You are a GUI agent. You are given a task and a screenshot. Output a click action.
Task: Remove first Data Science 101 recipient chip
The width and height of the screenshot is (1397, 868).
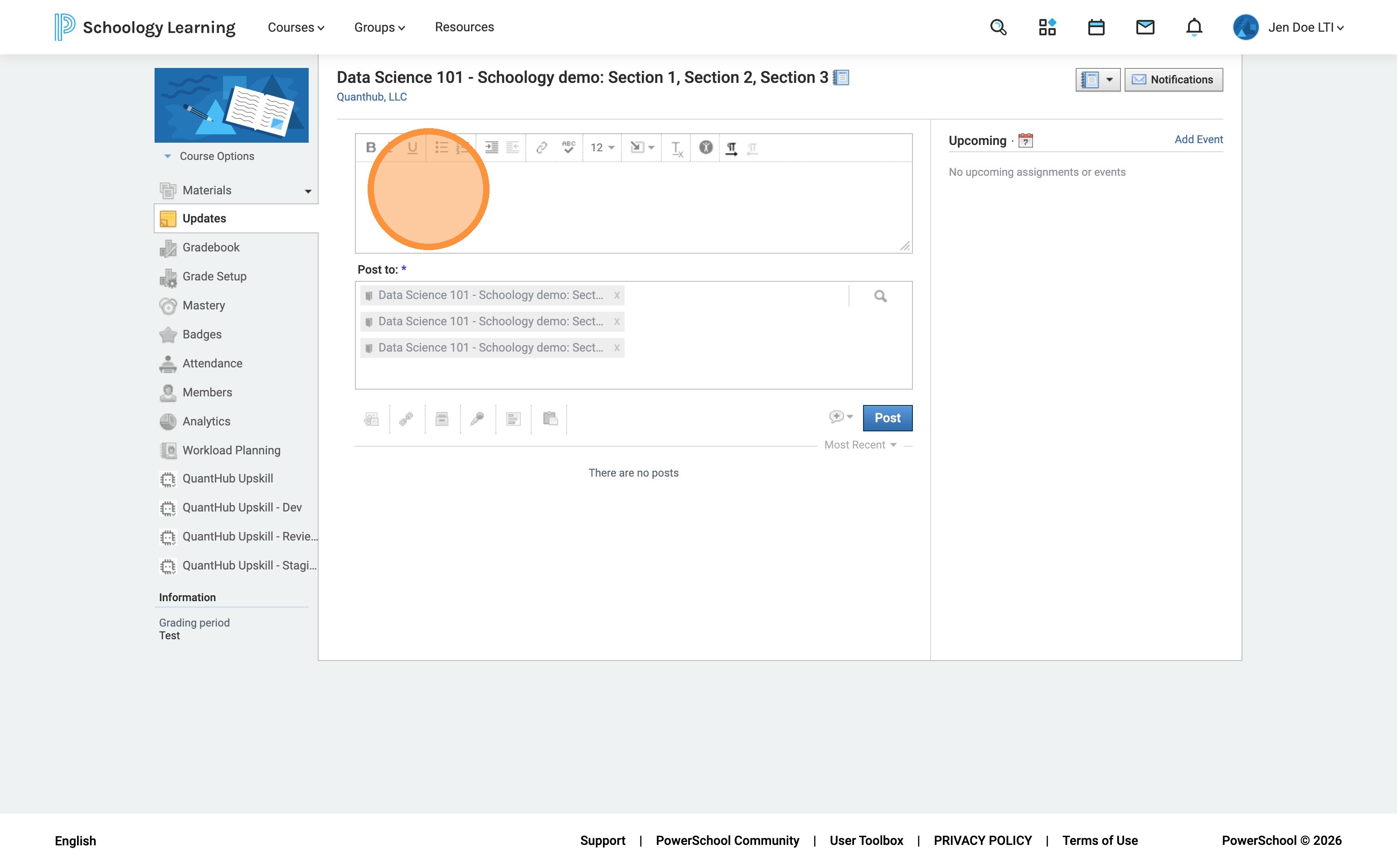click(616, 295)
